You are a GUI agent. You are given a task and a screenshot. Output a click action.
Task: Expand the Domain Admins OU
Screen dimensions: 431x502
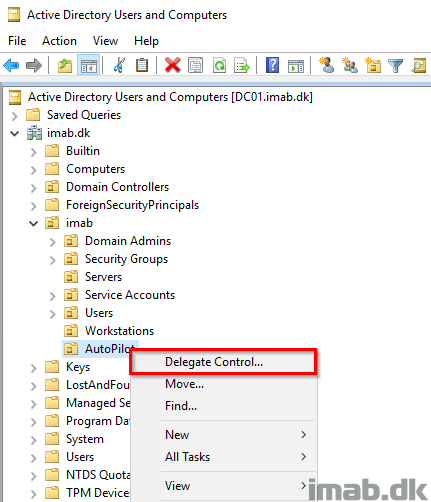point(52,242)
